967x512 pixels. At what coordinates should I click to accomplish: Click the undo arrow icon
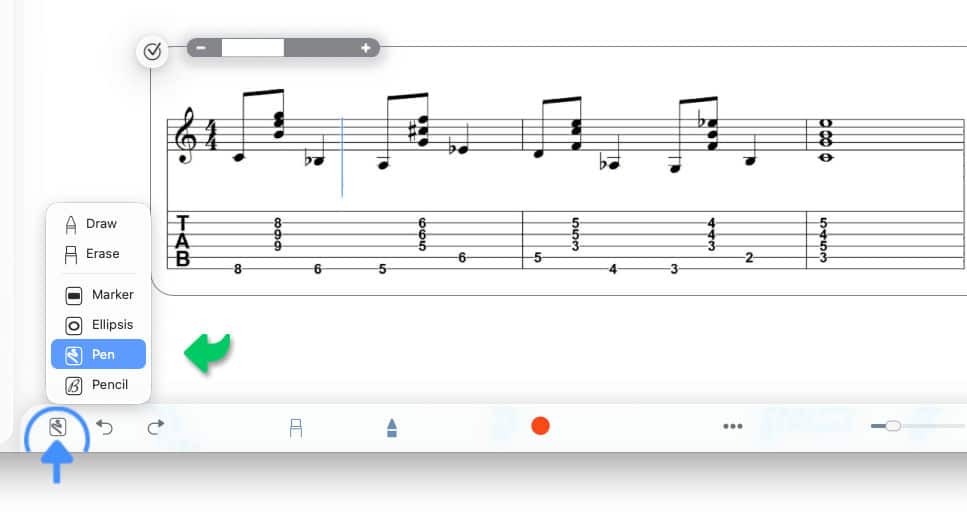pyautogui.click(x=105, y=426)
